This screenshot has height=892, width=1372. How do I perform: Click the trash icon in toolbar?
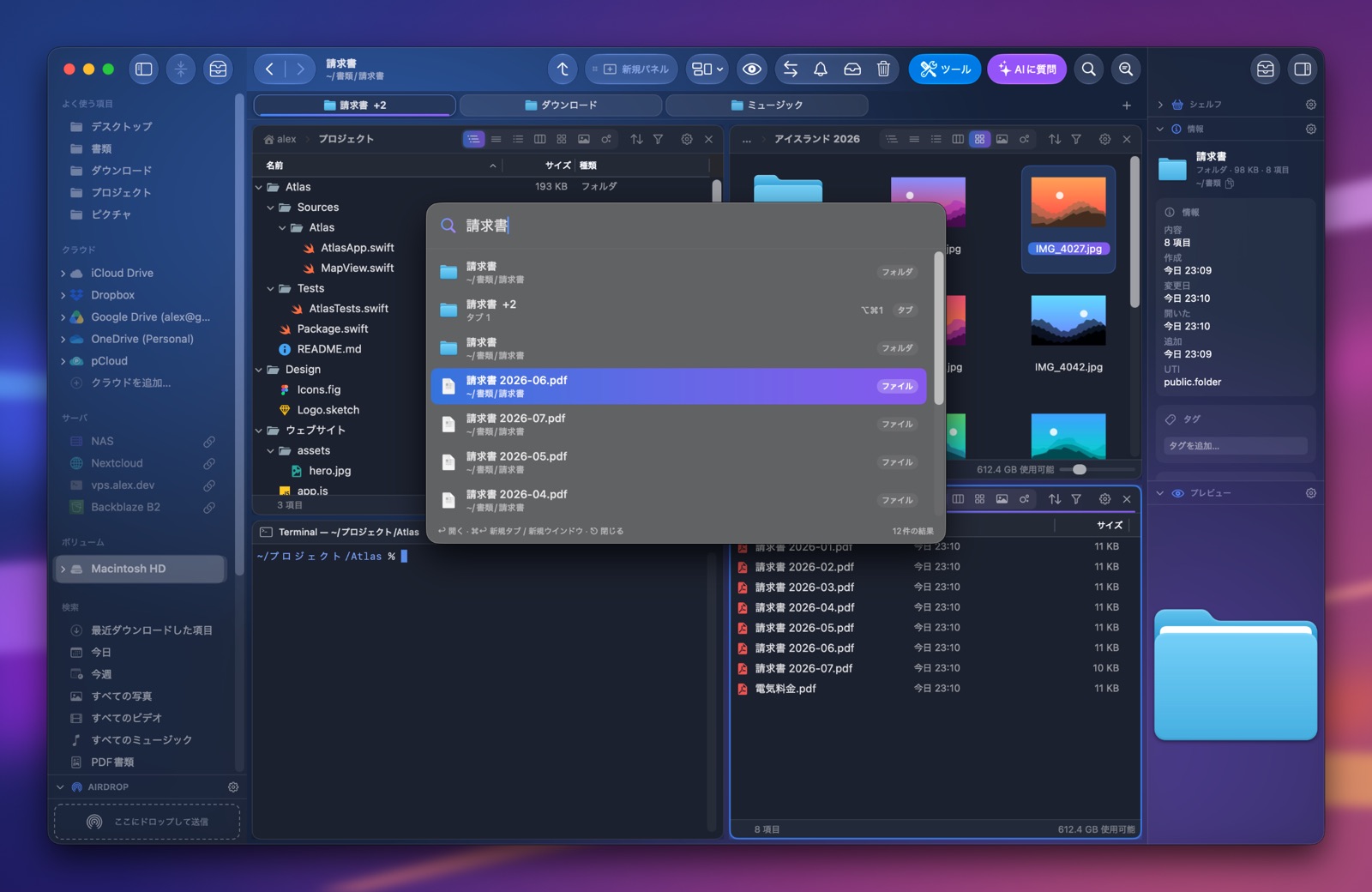tap(883, 69)
